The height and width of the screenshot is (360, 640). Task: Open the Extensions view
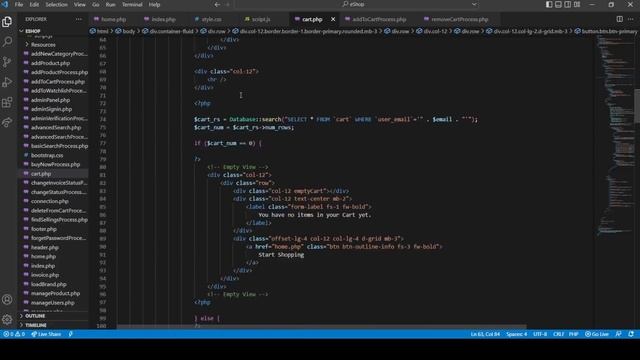(x=7, y=102)
